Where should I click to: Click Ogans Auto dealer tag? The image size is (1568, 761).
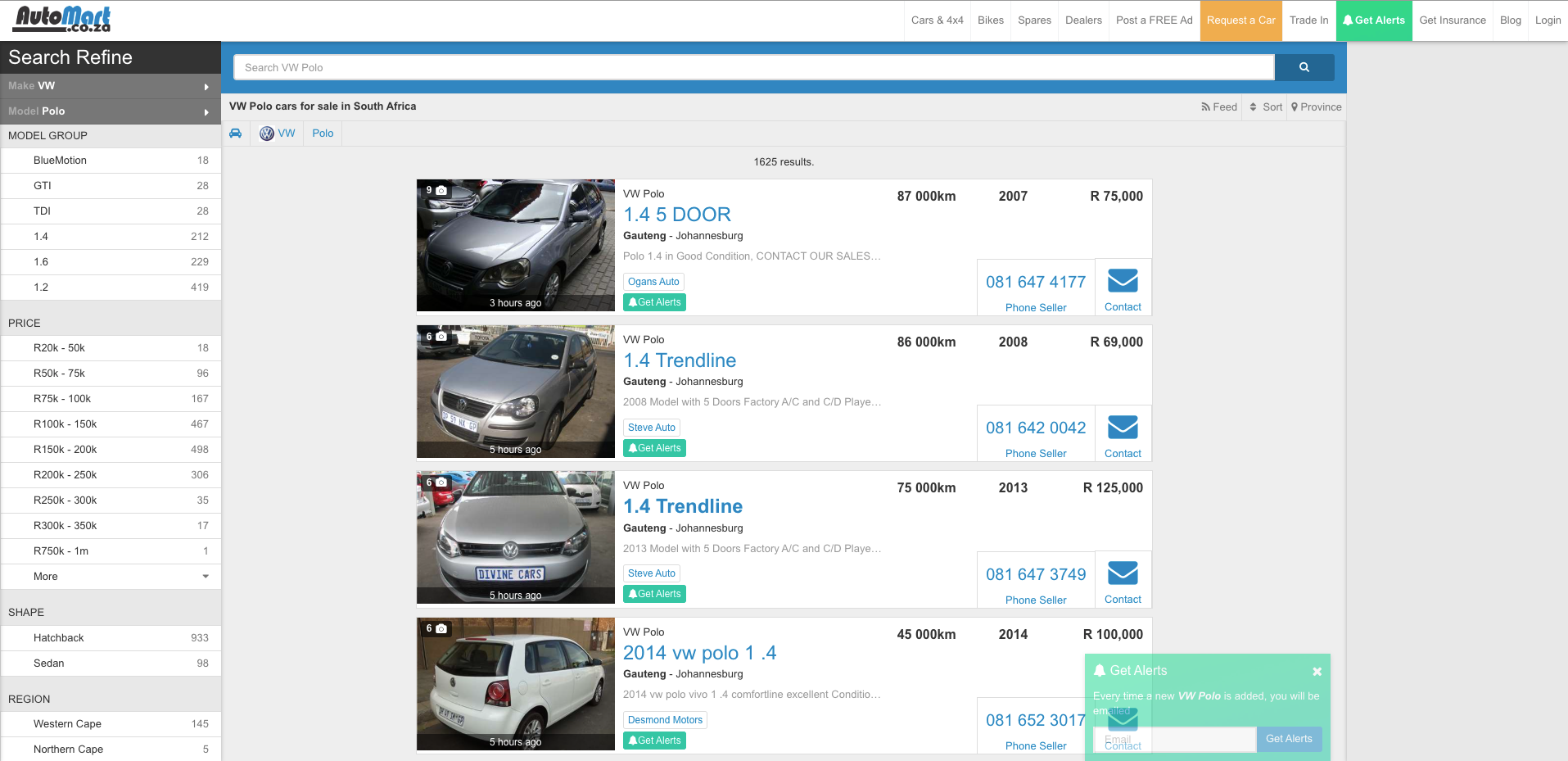(653, 282)
